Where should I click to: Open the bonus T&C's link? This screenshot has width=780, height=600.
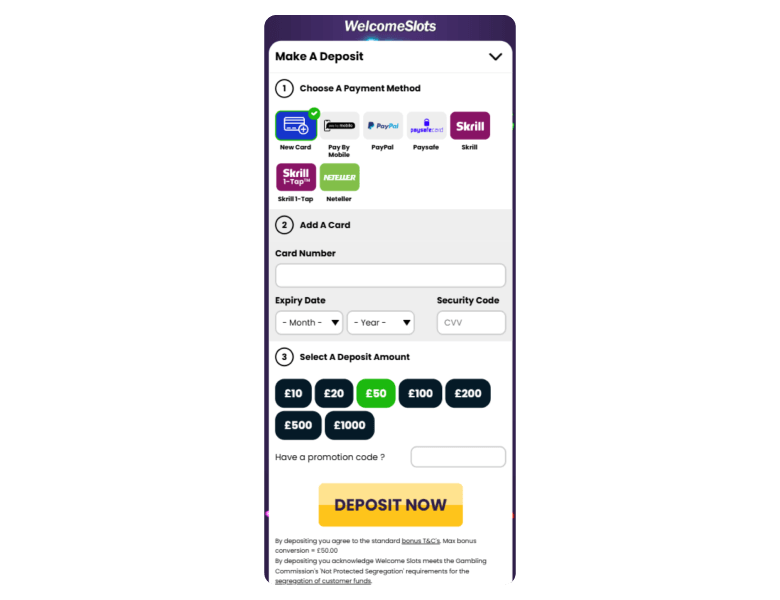421,541
